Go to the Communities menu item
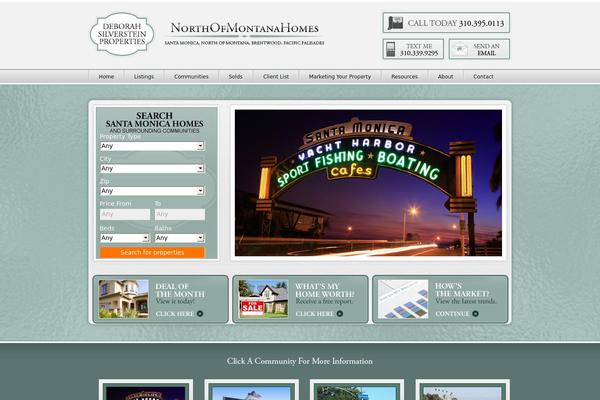The height and width of the screenshot is (400, 600). pos(191,77)
